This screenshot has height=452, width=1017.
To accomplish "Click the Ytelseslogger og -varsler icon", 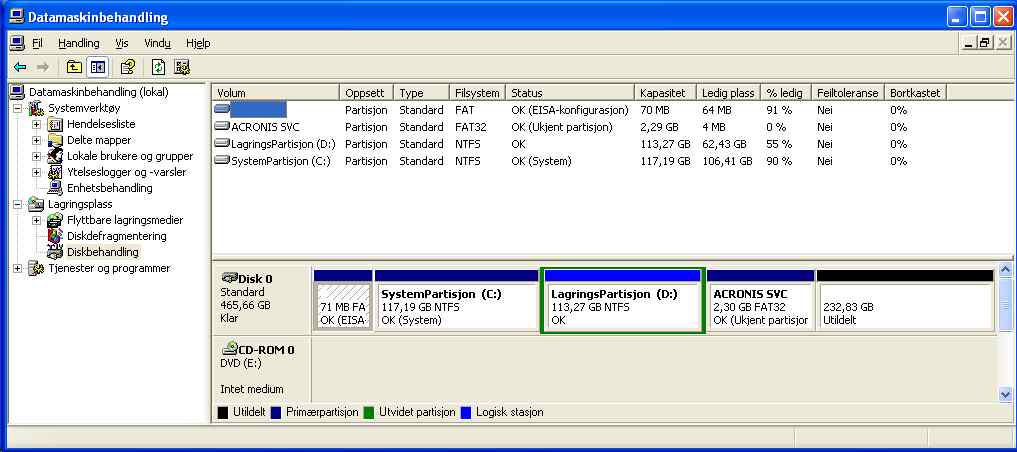I will pyautogui.click(x=56, y=172).
